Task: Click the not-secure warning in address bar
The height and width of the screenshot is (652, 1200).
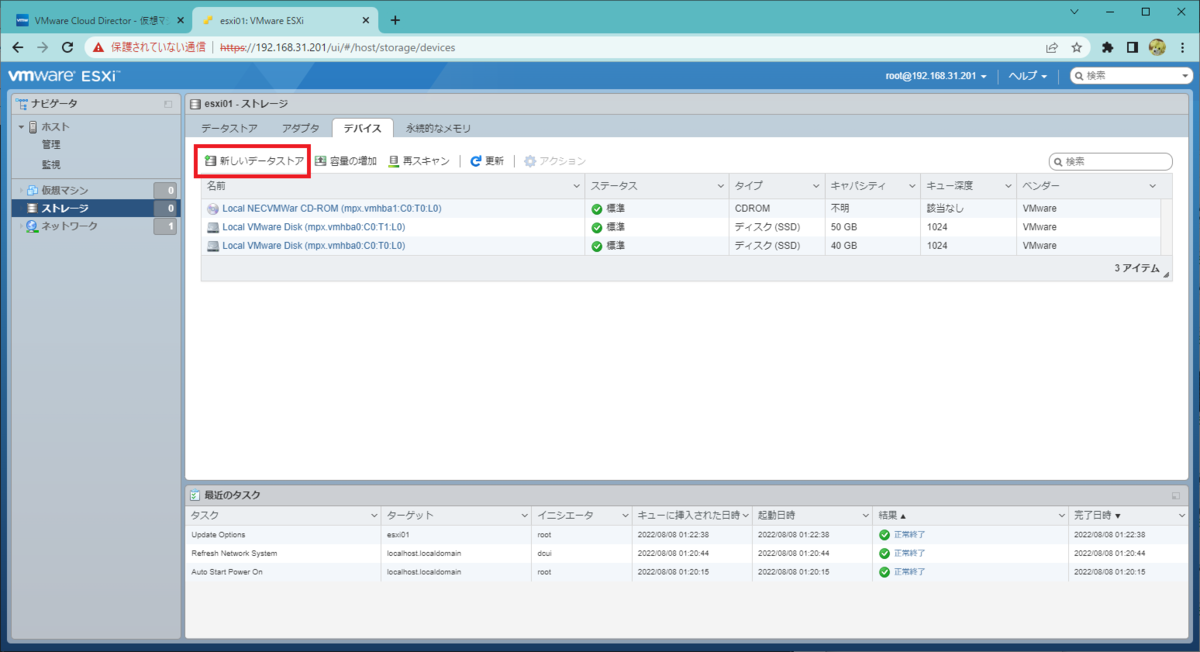Action: (x=151, y=46)
